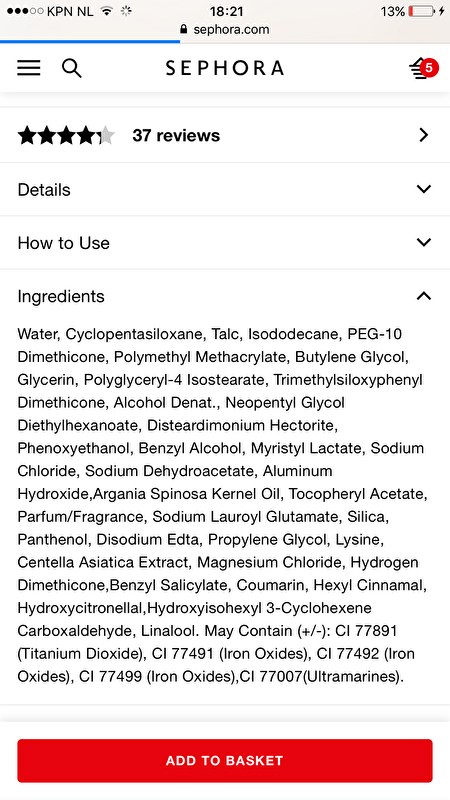The image size is (450, 800).
Task: Tap the search magnifier icon
Action: [71, 68]
